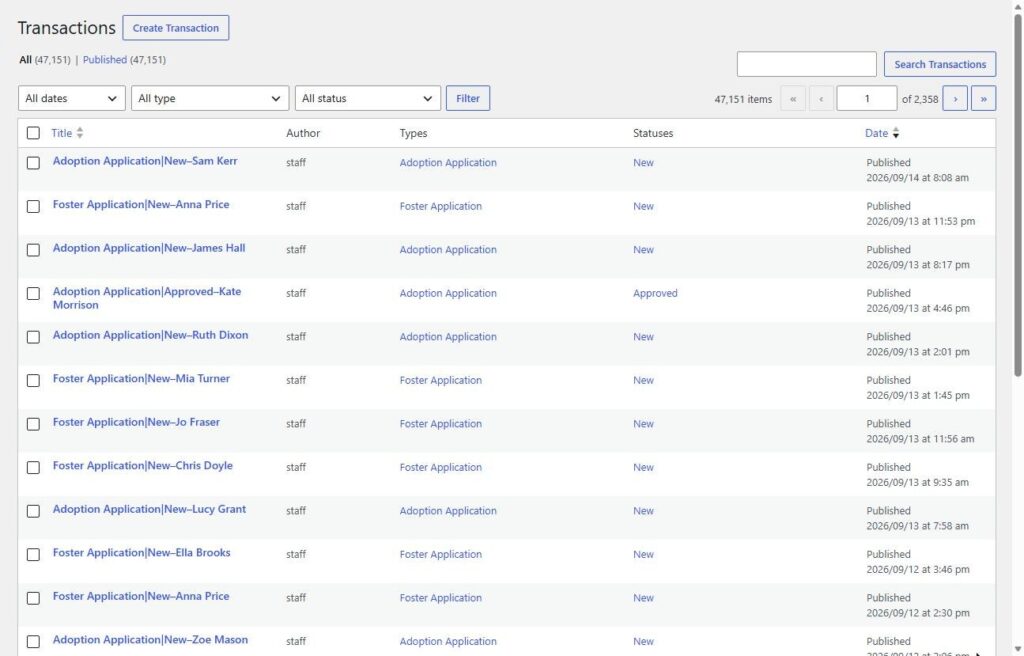Click Foster Application type in Ella Brooks row

click(x=441, y=554)
